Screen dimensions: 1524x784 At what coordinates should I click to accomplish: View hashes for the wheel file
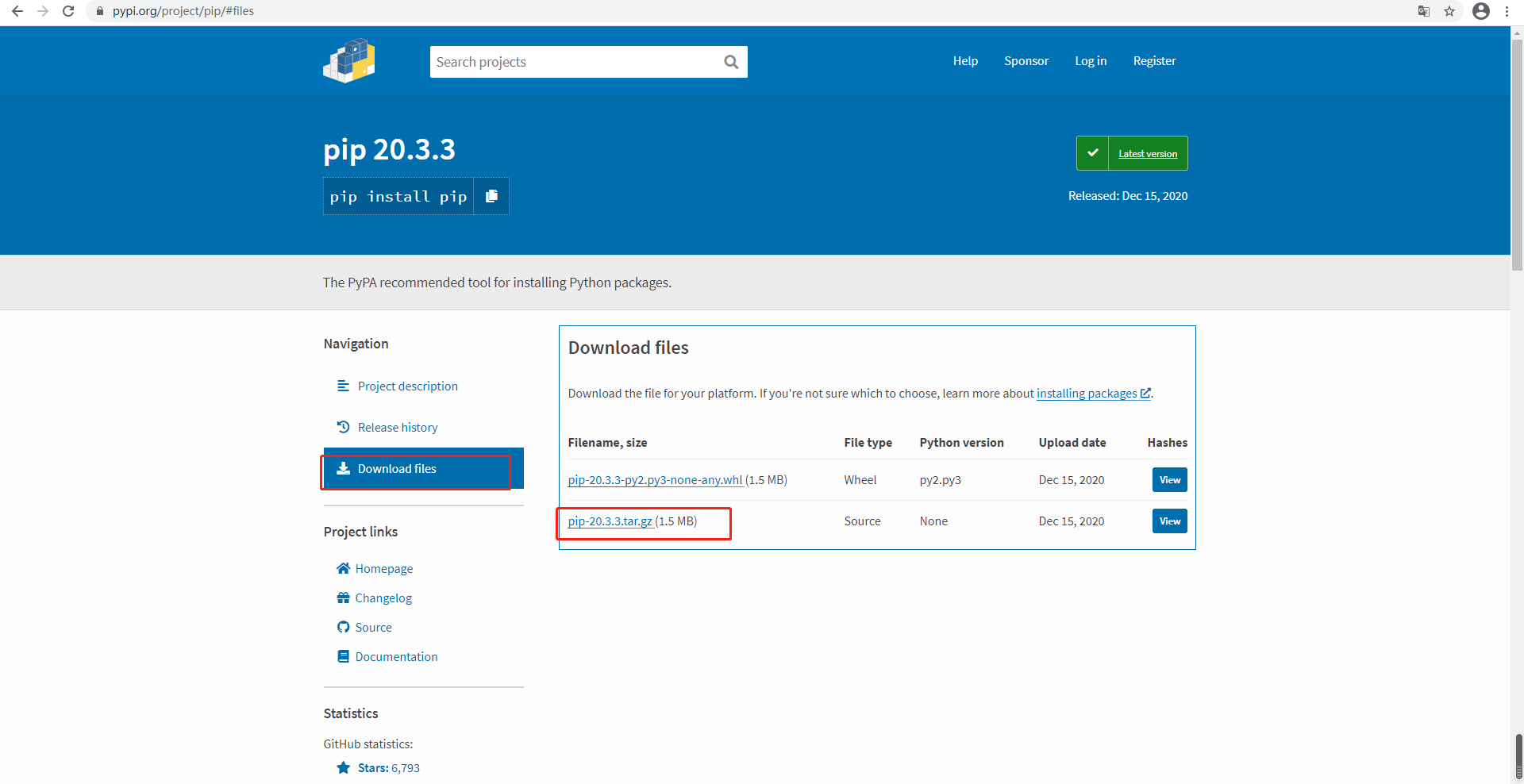[1170, 479]
